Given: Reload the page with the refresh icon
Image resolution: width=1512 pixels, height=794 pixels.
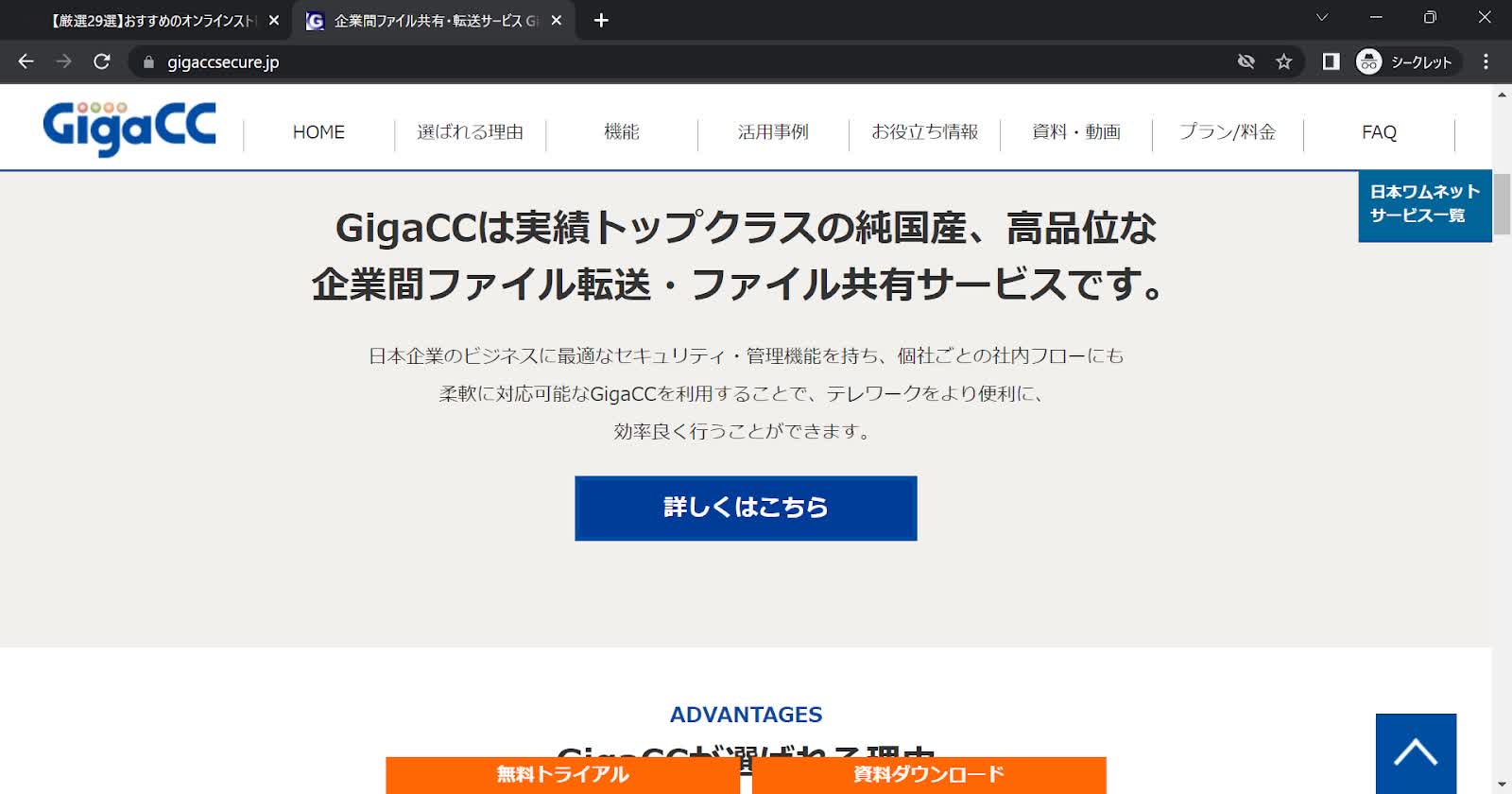Looking at the screenshot, I should [102, 61].
